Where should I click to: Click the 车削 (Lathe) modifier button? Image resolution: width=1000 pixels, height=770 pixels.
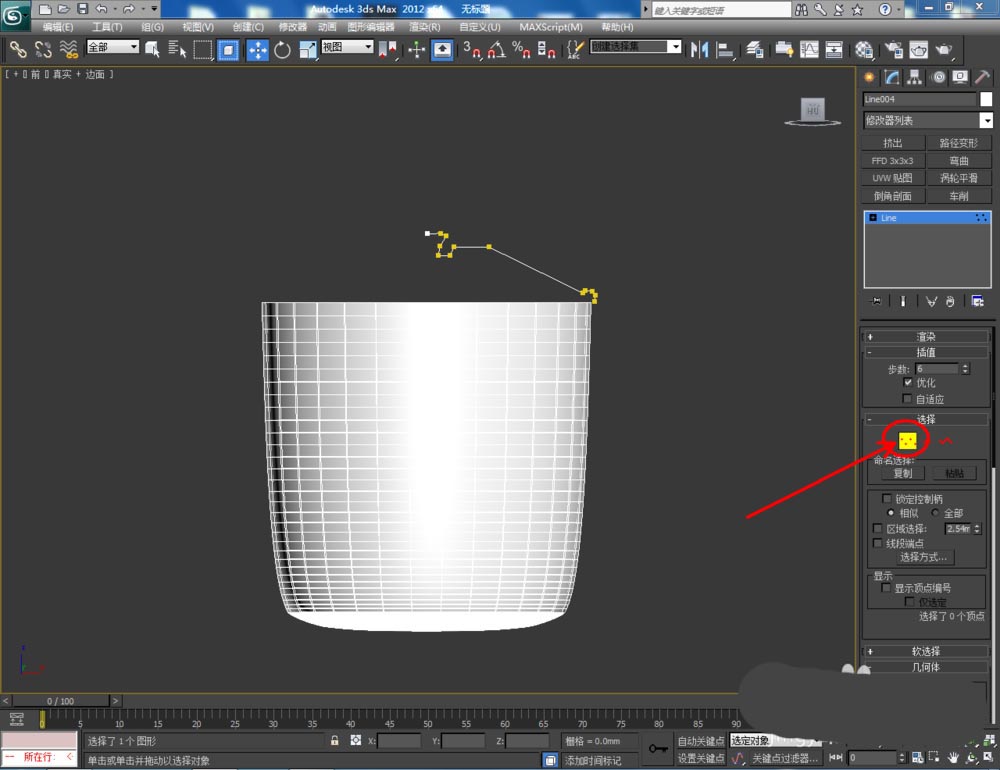[x=958, y=196]
